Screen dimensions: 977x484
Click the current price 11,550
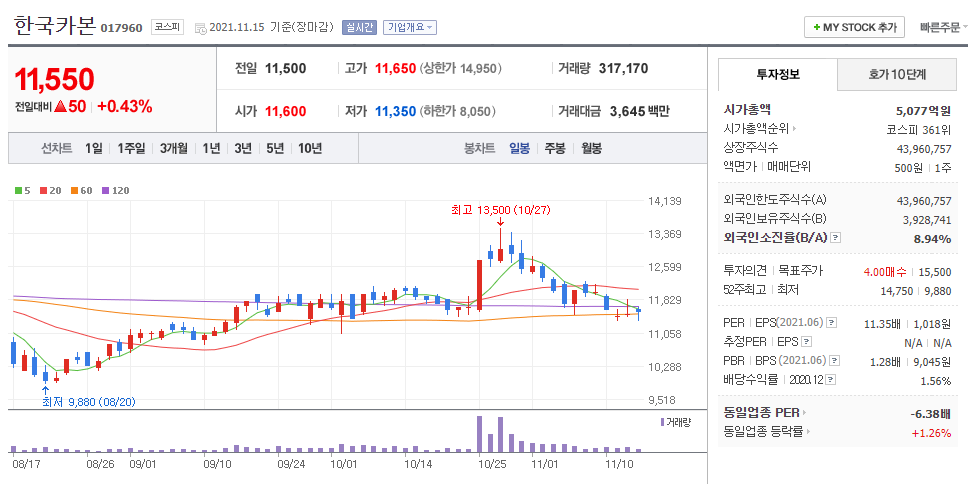click(54, 79)
